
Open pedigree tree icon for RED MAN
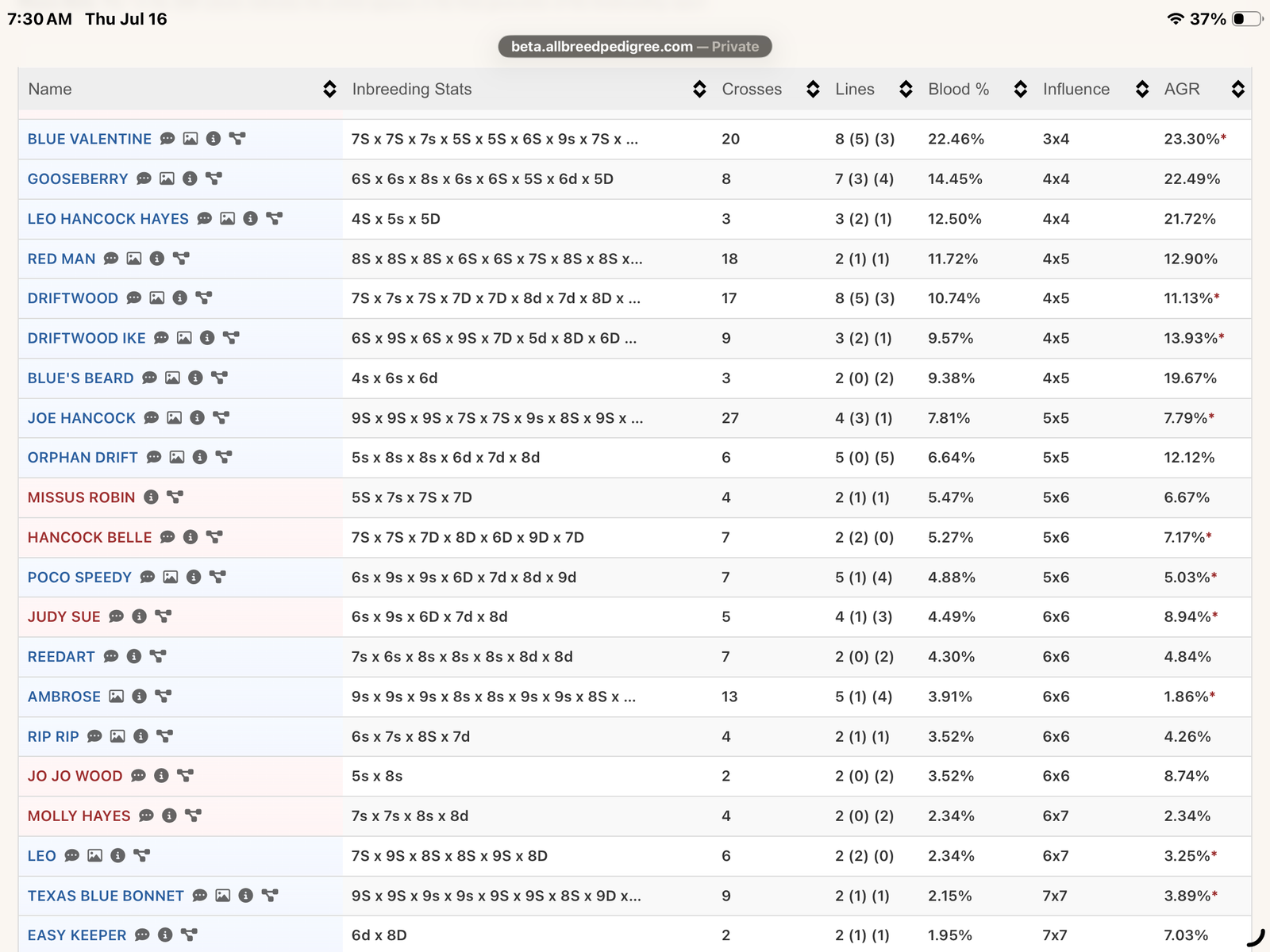pos(181,259)
